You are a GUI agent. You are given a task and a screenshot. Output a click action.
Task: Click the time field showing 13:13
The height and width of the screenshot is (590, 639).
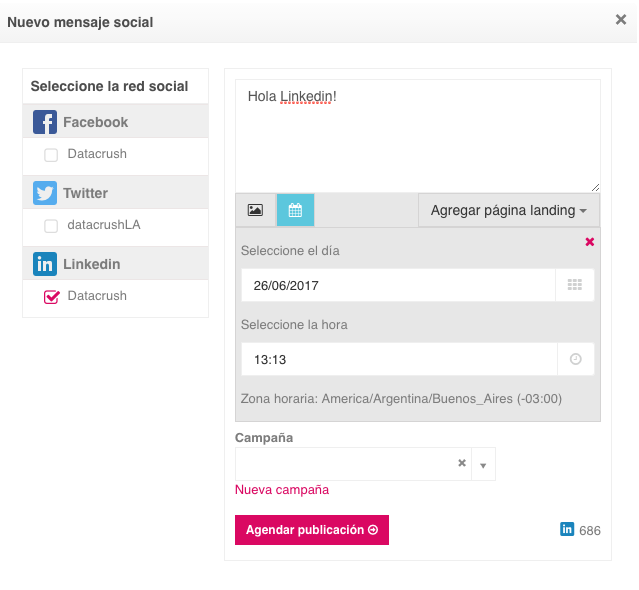(x=399, y=359)
